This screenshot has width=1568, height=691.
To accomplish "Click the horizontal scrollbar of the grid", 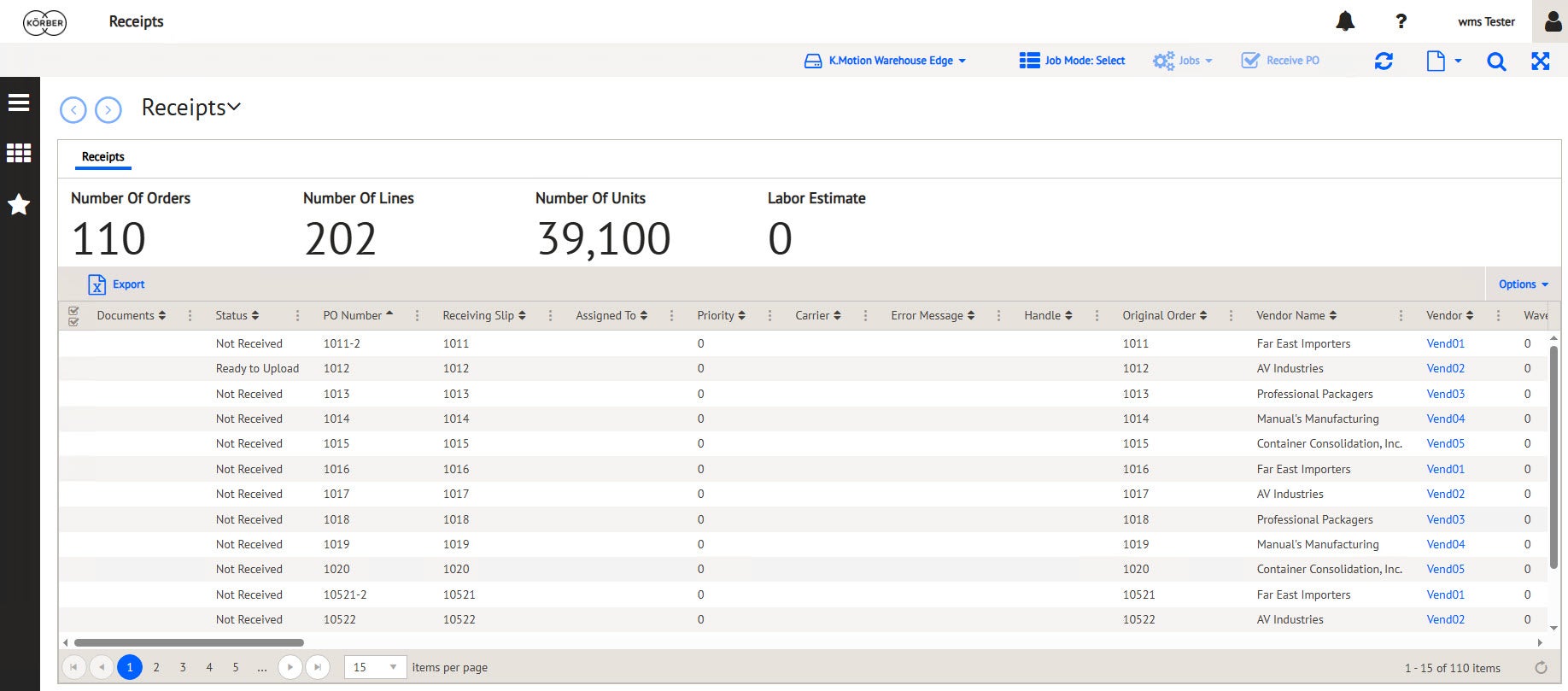I will [x=189, y=642].
